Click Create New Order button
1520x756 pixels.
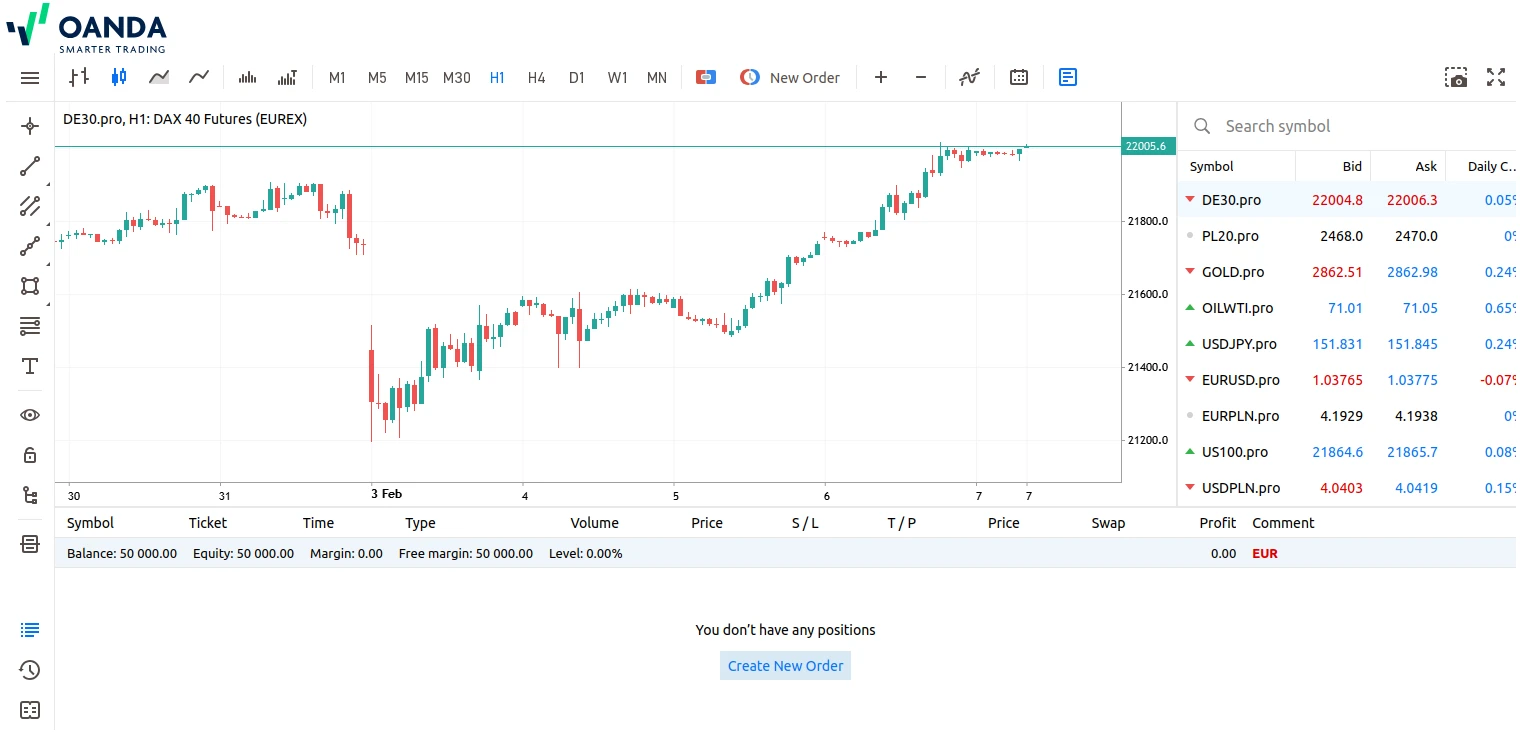coord(785,666)
